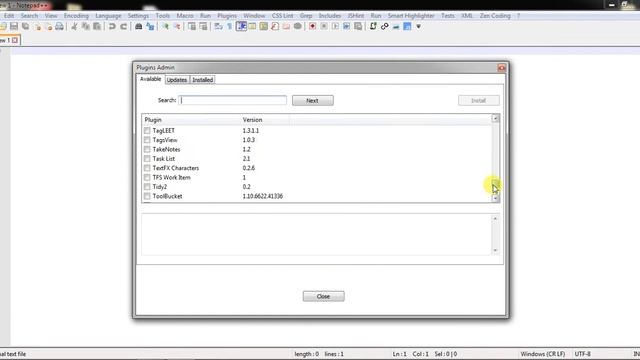The width and height of the screenshot is (640, 360).
Task: Click the Undo arrow icon
Action: tap(112, 27)
